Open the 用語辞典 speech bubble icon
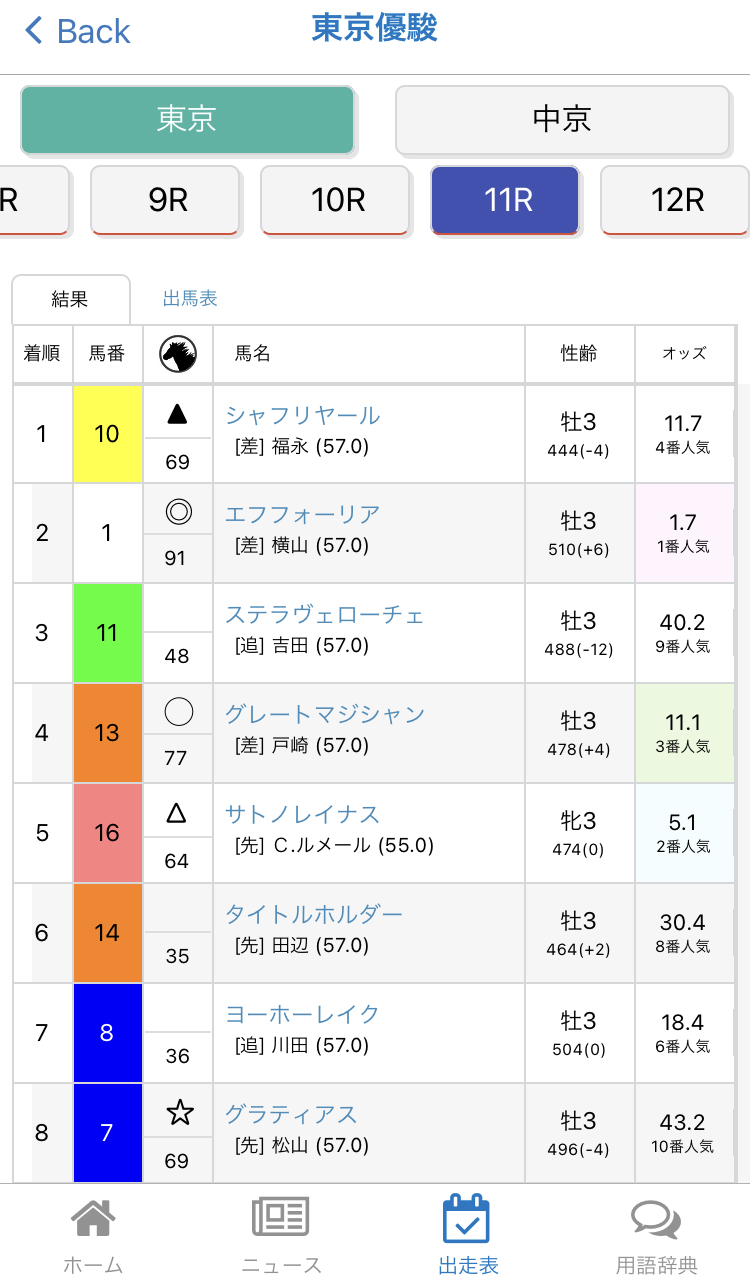The height and width of the screenshot is (1281, 750). pyautogui.click(x=656, y=1219)
